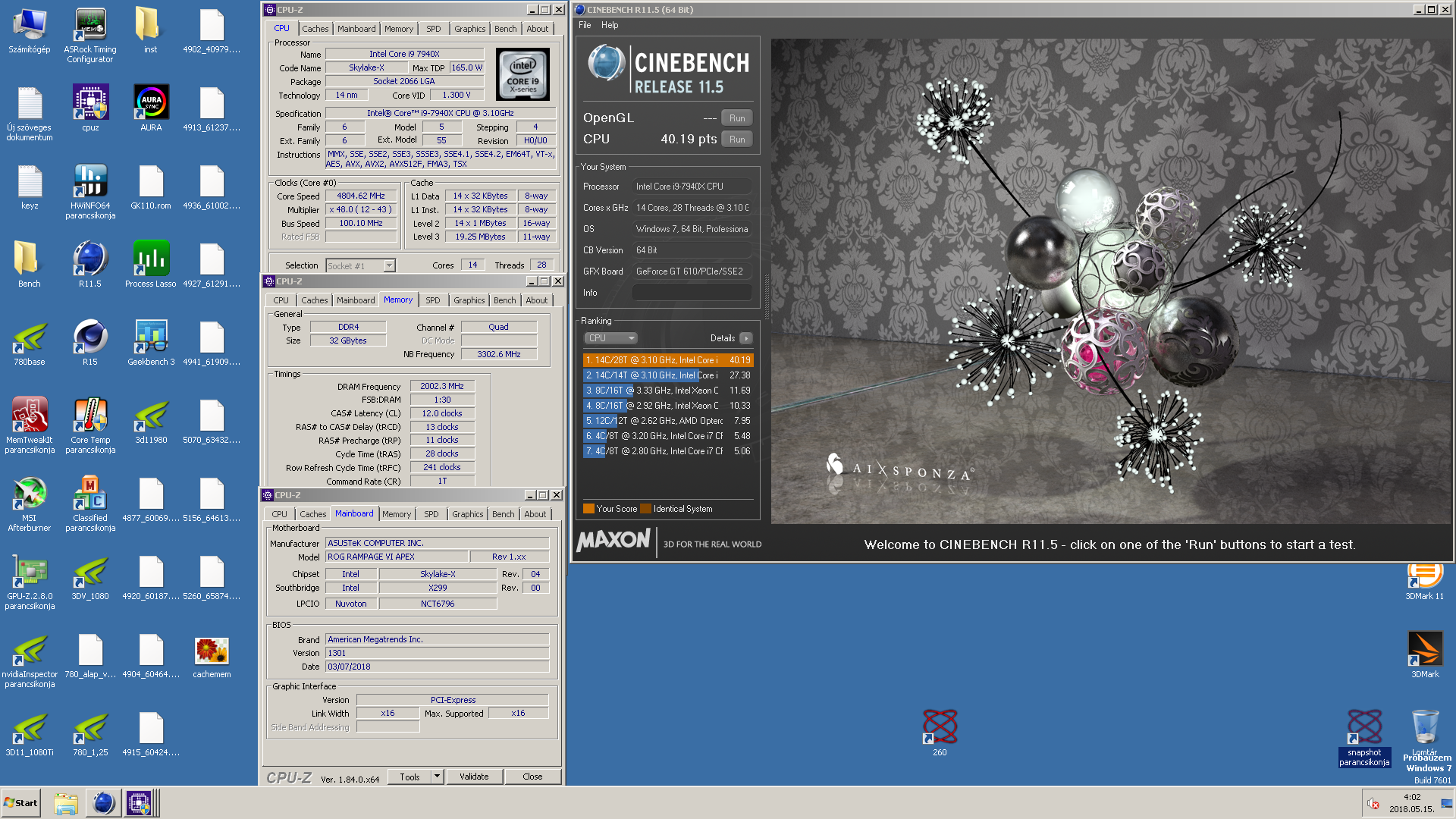Launch GPU-Z.2.8.0 shortcut
1456x819 pixels.
coord(29,582)
